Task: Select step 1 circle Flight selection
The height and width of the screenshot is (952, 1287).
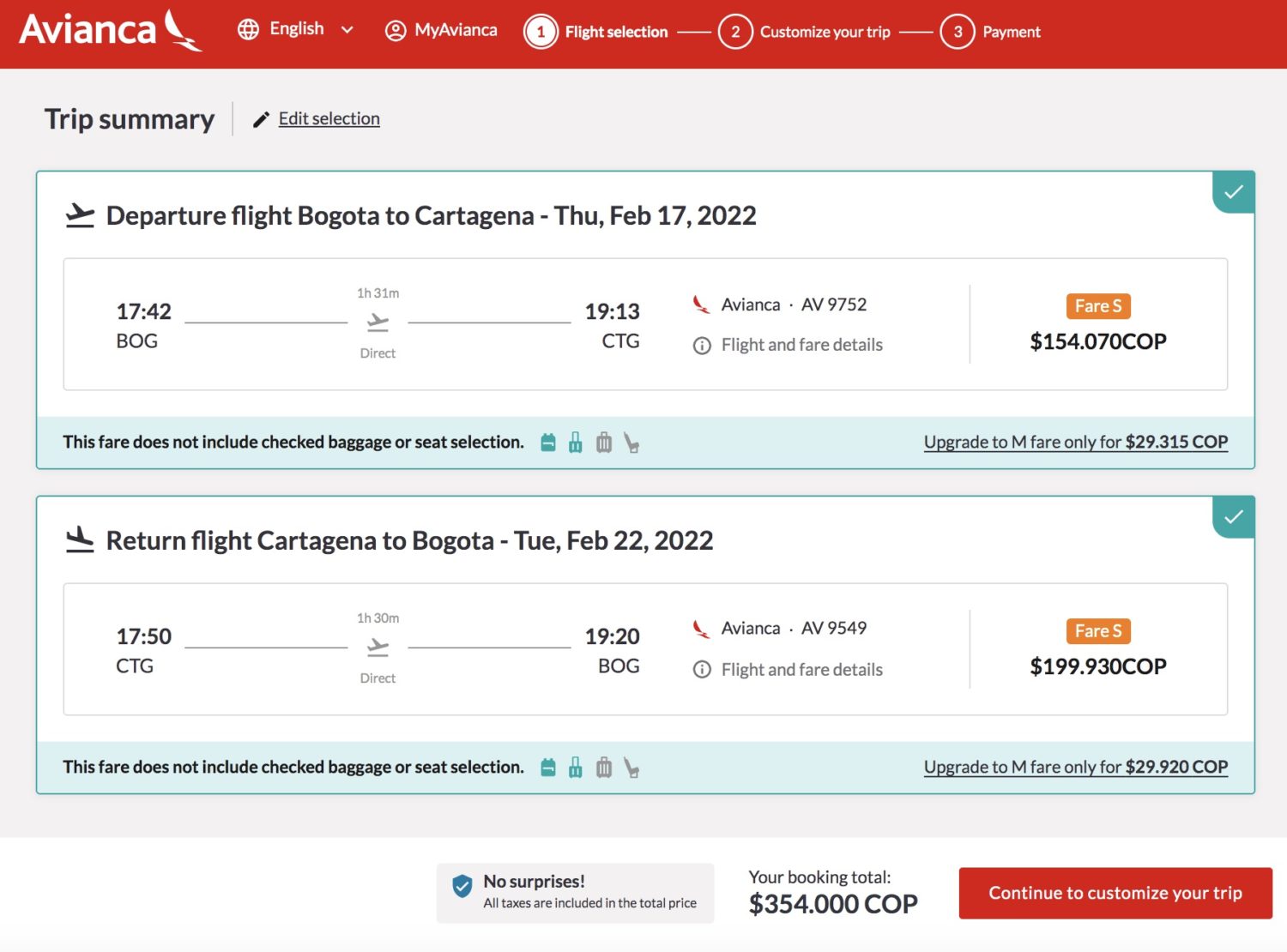Action: 541,32
